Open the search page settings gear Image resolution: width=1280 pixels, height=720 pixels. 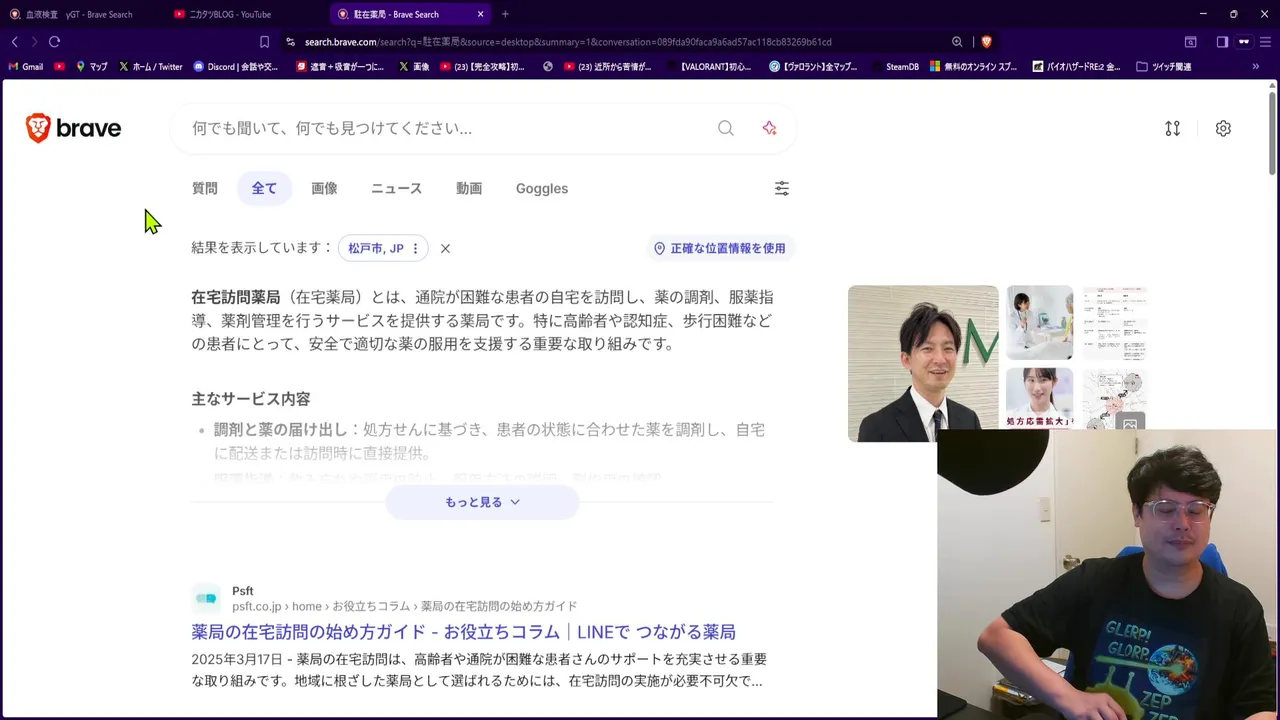1223,128
